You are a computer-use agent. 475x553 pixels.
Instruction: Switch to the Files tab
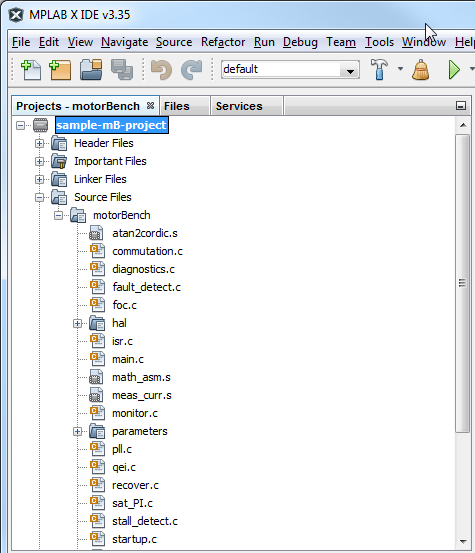pos(185,106)
